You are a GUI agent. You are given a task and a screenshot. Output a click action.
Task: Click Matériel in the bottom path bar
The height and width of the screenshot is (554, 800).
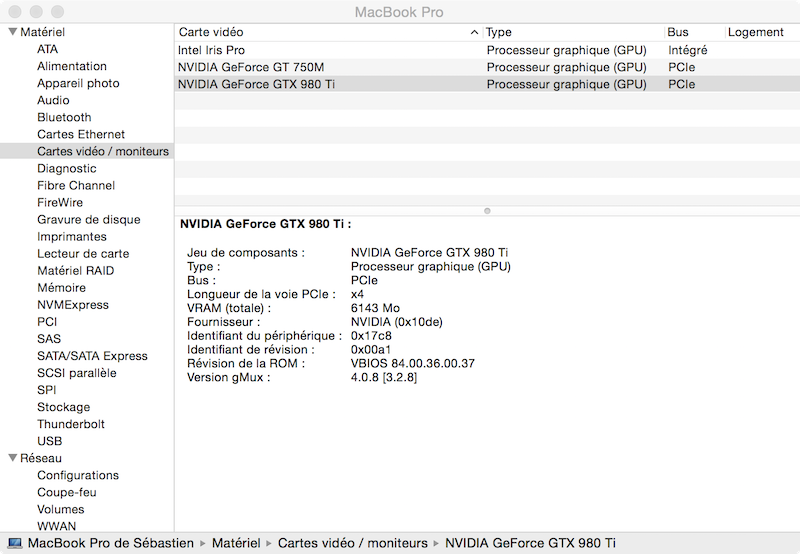[236, 543]
